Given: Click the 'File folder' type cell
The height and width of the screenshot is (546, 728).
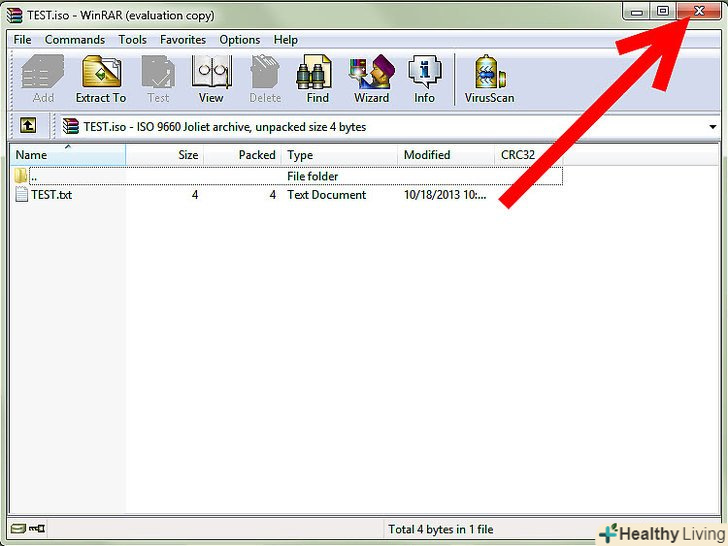Looking at the screenshot, I should (312, 176).
